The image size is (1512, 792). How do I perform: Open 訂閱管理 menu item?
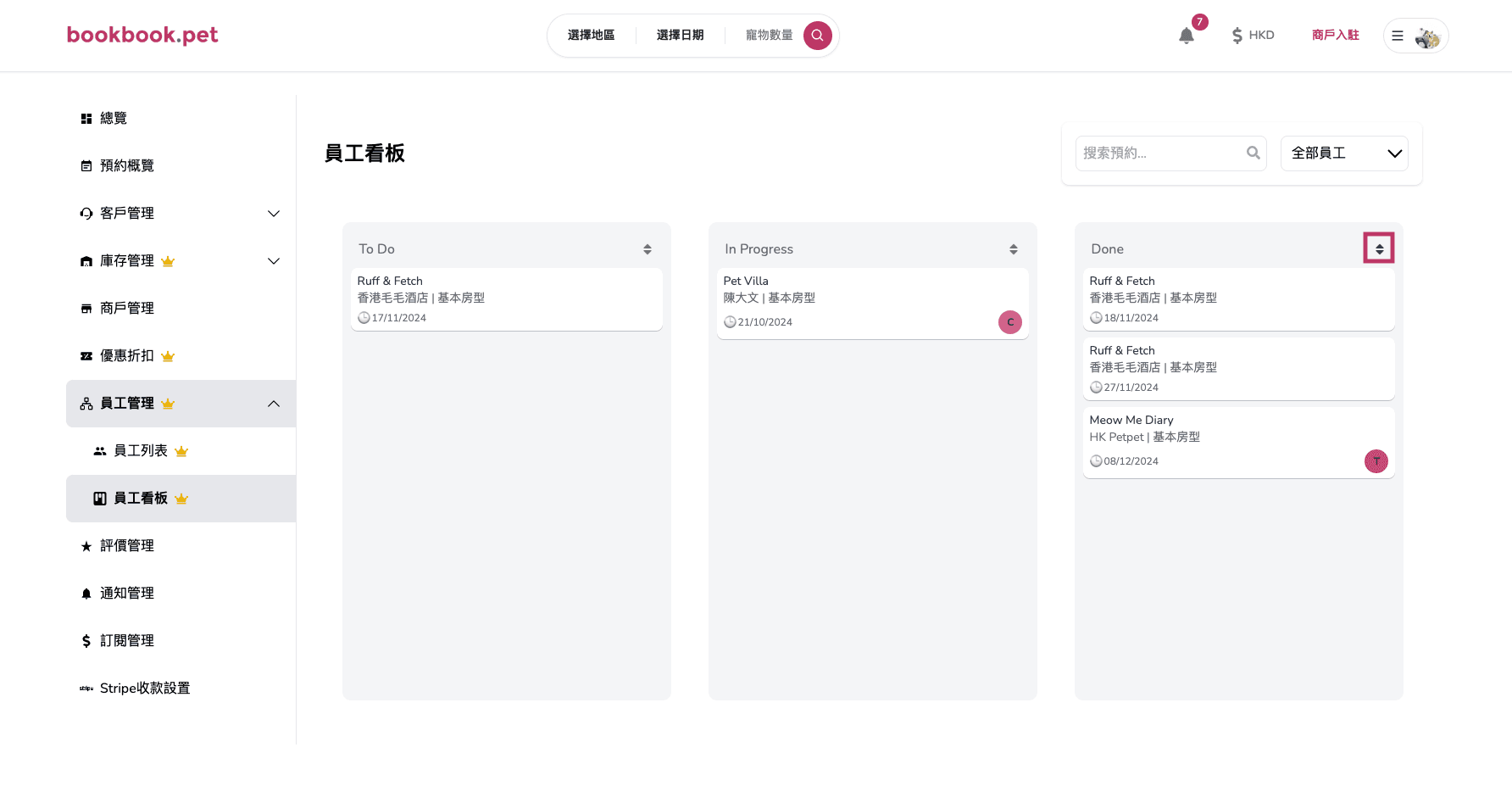pyautogui.click(x=181, y=641)
